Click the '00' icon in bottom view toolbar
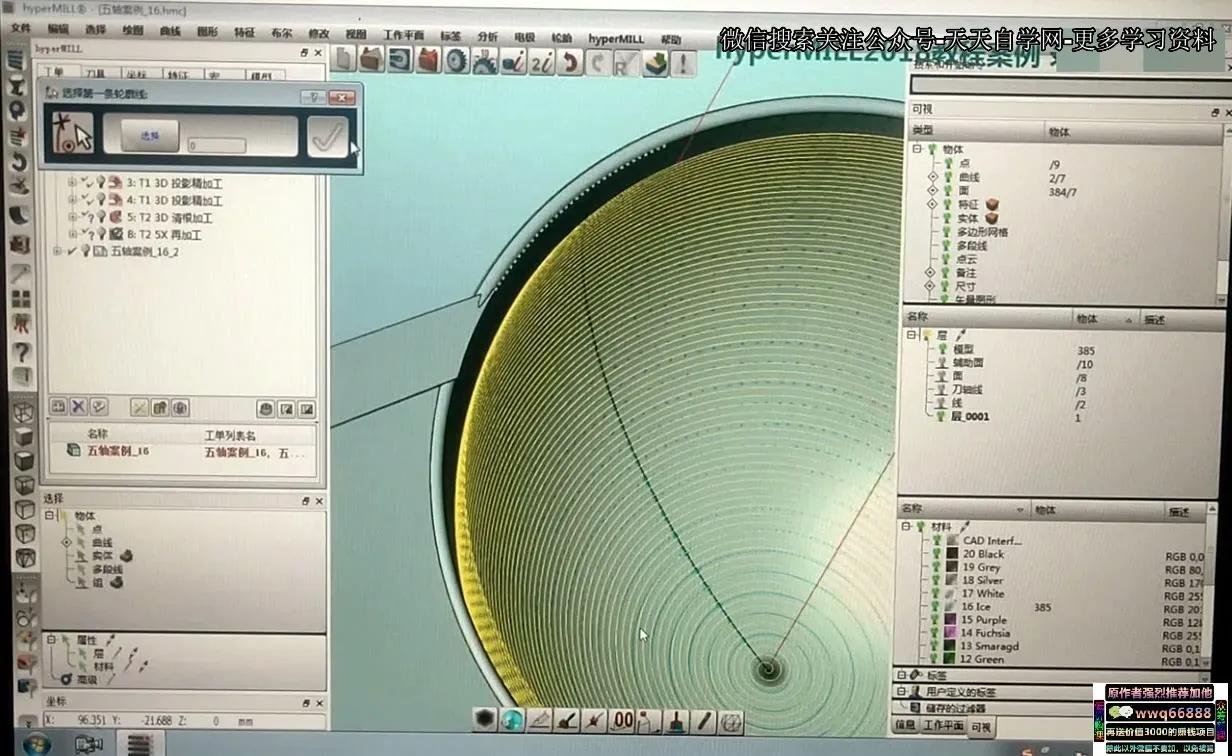This screenshot has width=1232, height=756. [622, 720]
